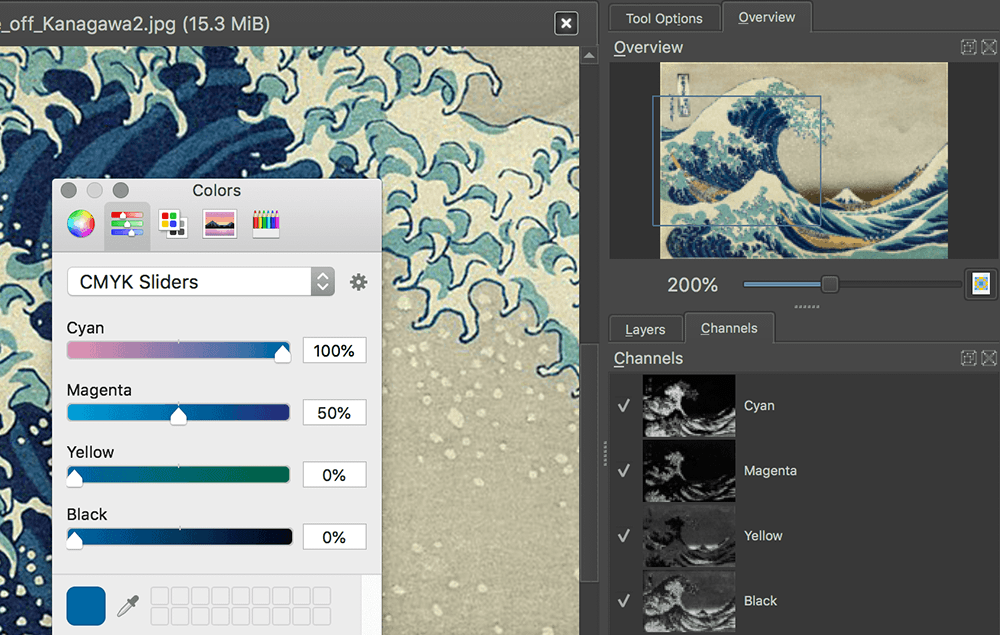The image size is (1000, 635).
Task: Edit the Magenta percentage field
Action: coord(334,412)
